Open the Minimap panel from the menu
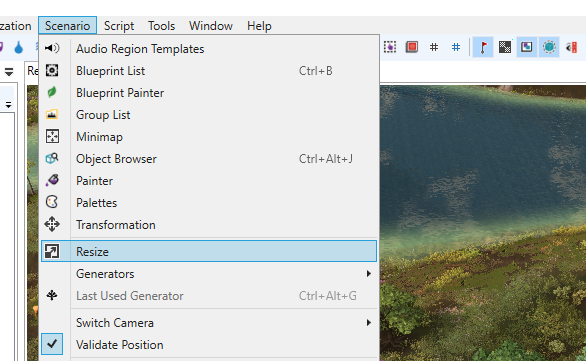The image size is (586, 361). click(x=209, y=137)
